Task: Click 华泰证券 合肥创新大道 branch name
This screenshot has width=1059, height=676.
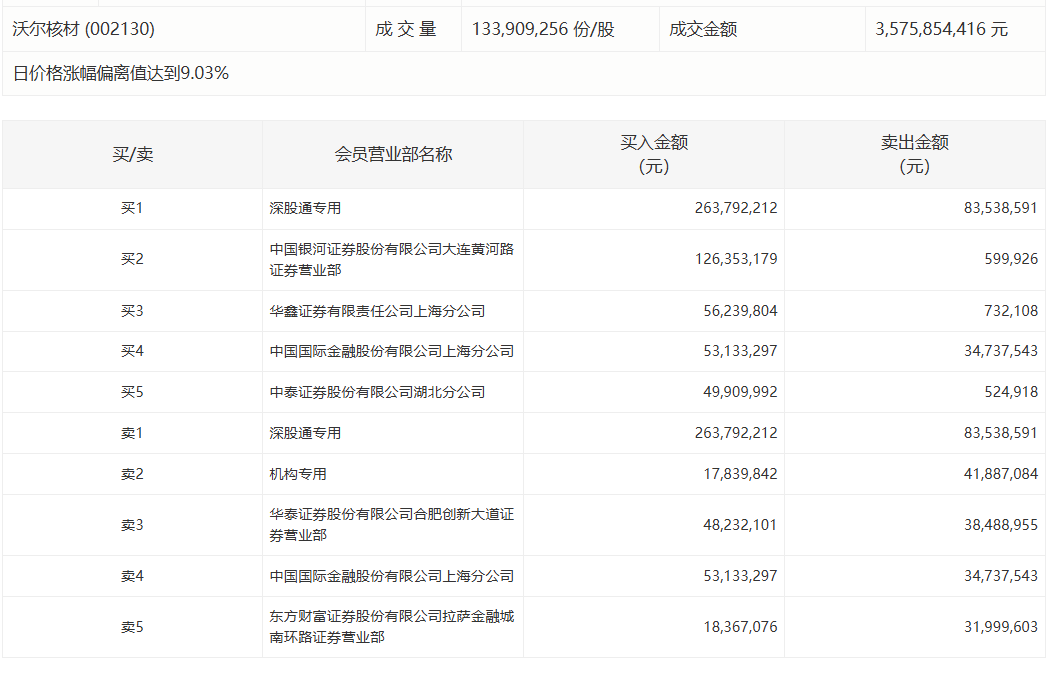Action: point(391,524)
